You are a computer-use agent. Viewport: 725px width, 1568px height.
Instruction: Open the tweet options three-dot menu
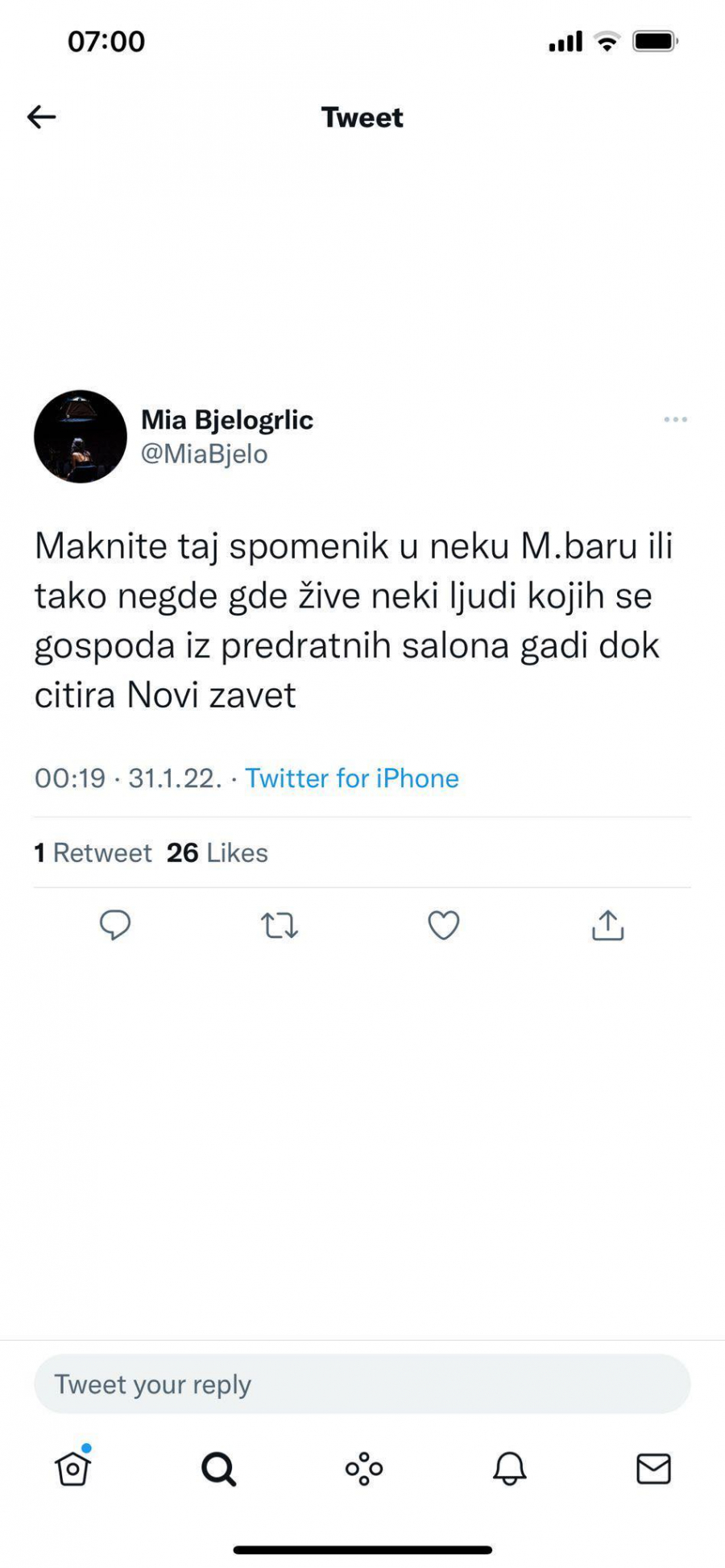click(x=675, y=419)
